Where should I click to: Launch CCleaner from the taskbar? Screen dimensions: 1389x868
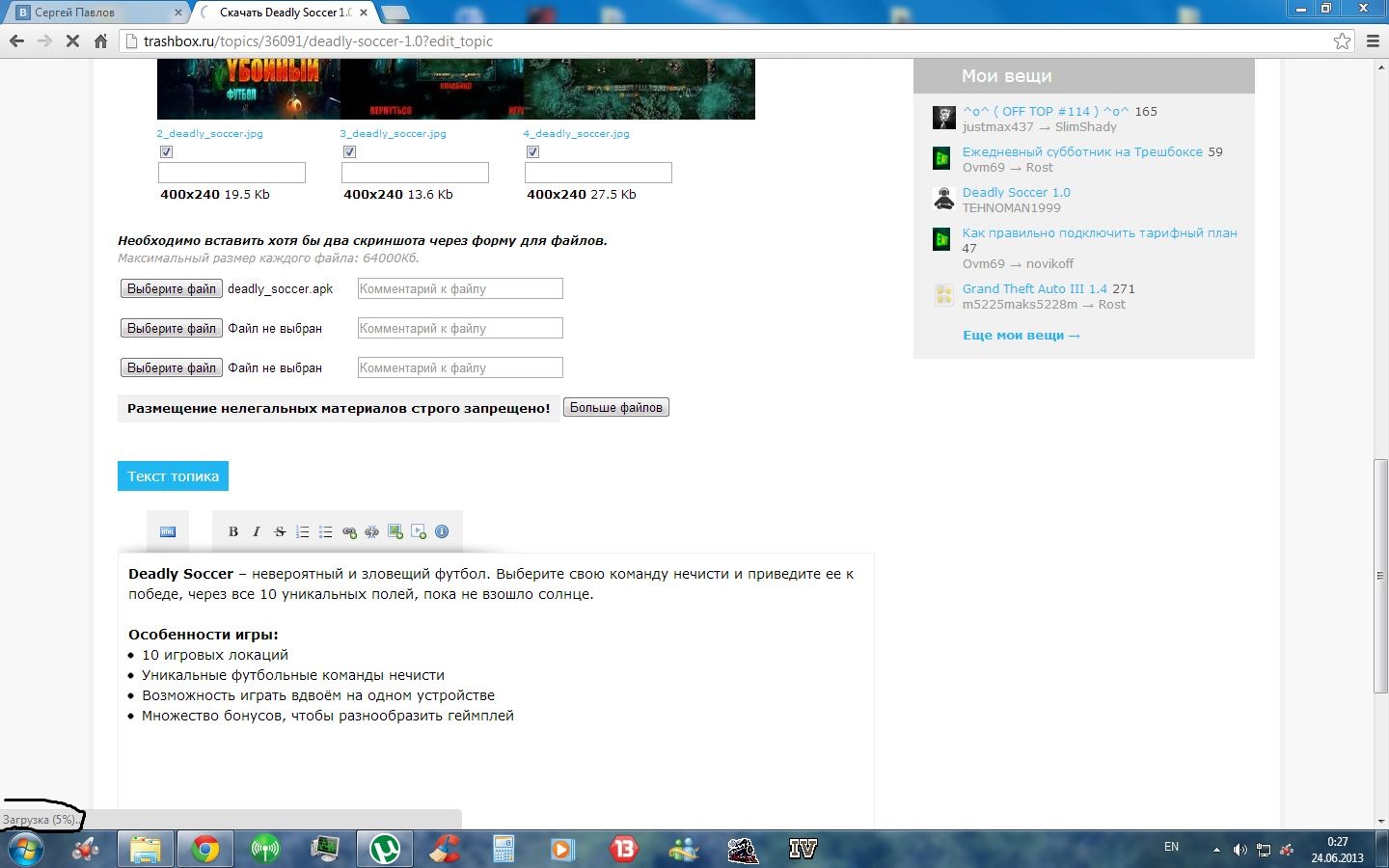pyautogui.click(x=445, y=850)
